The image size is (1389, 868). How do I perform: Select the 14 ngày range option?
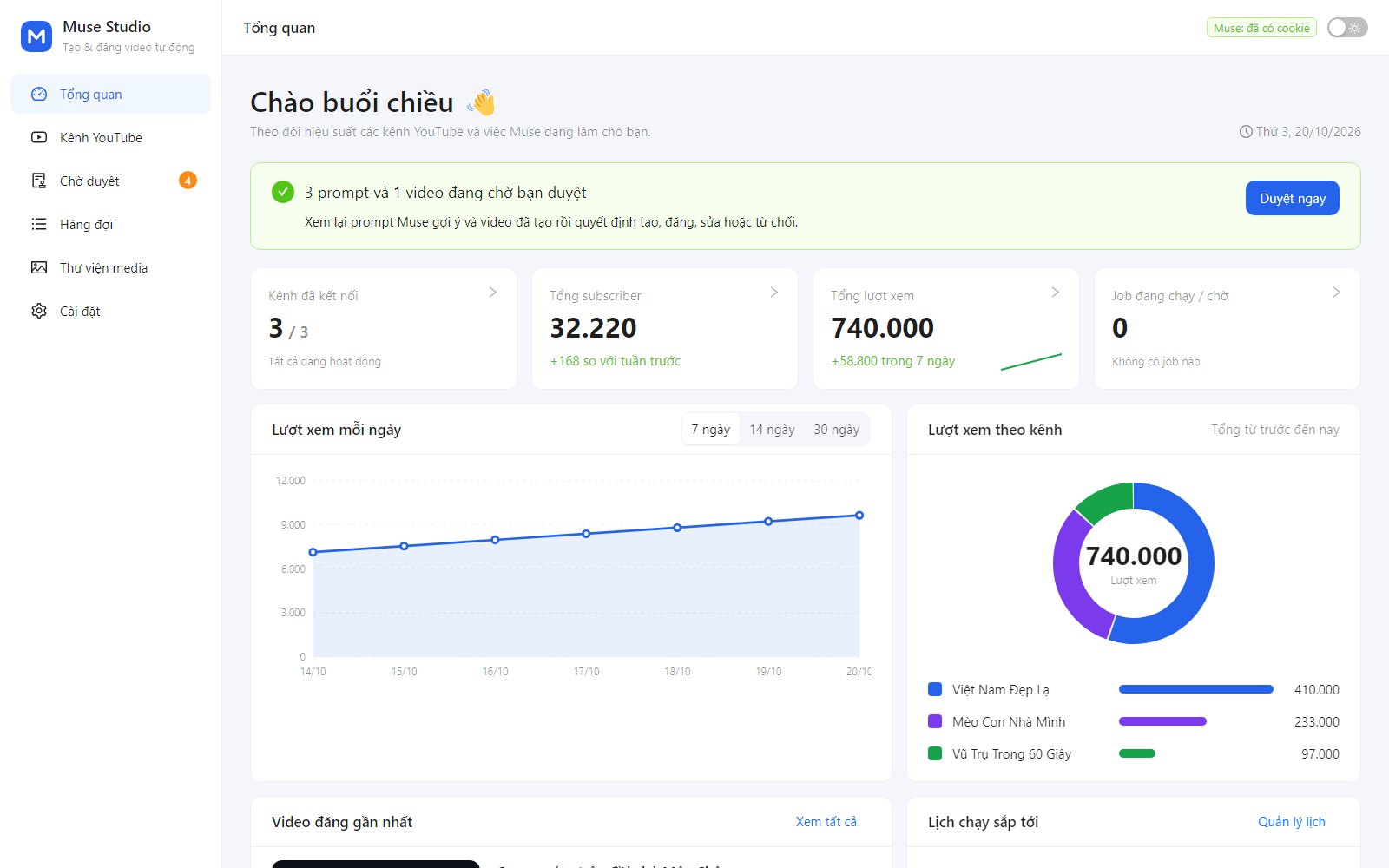point(772,429)
